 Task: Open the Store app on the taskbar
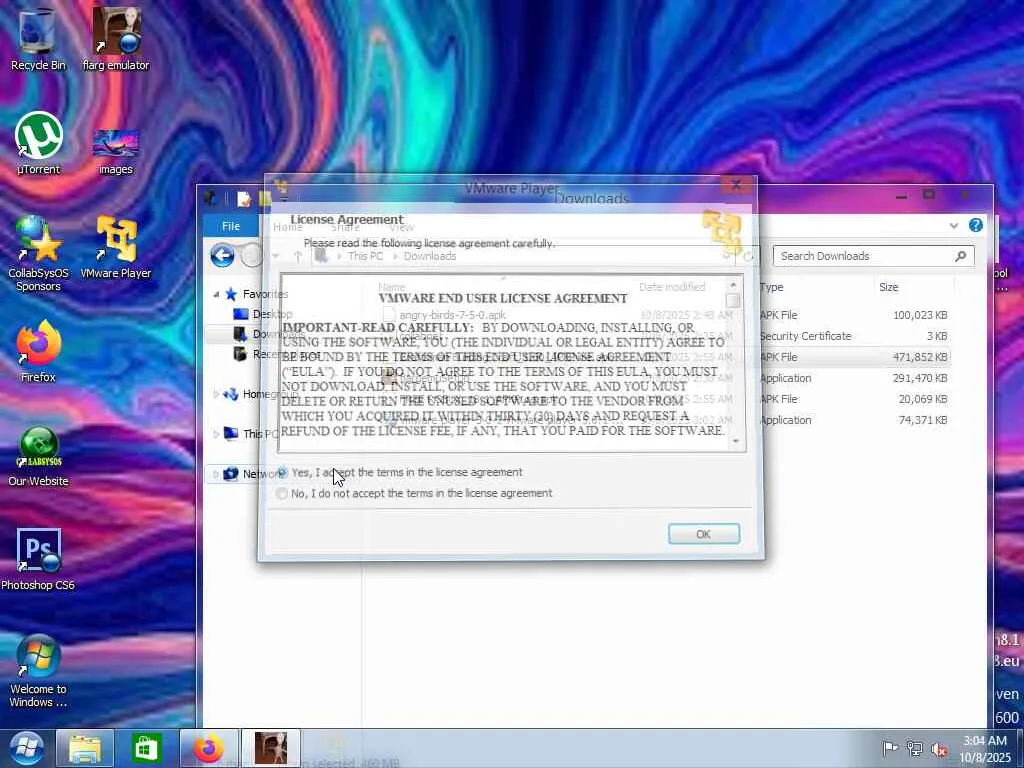146,748
